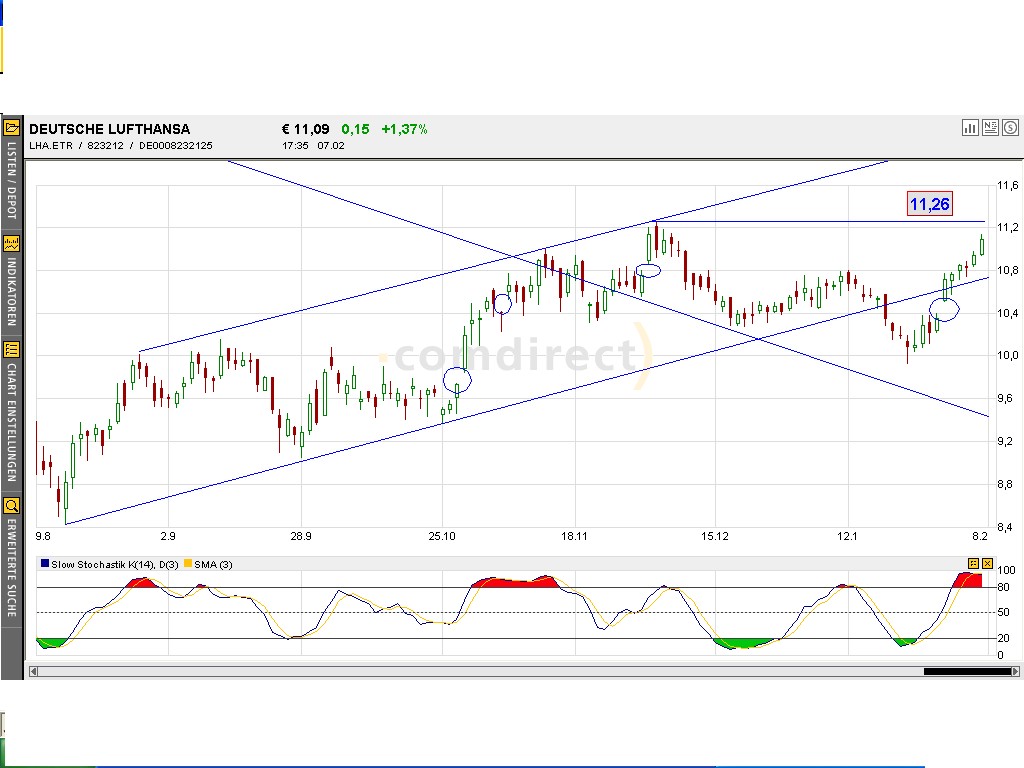
Task: Click the 8.2 date axis label
Action: click(x=980, y=536)
